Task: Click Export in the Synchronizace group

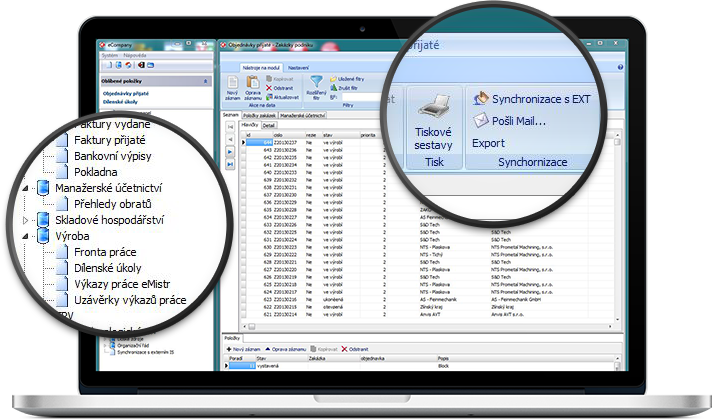Action: tap(488, 143)
